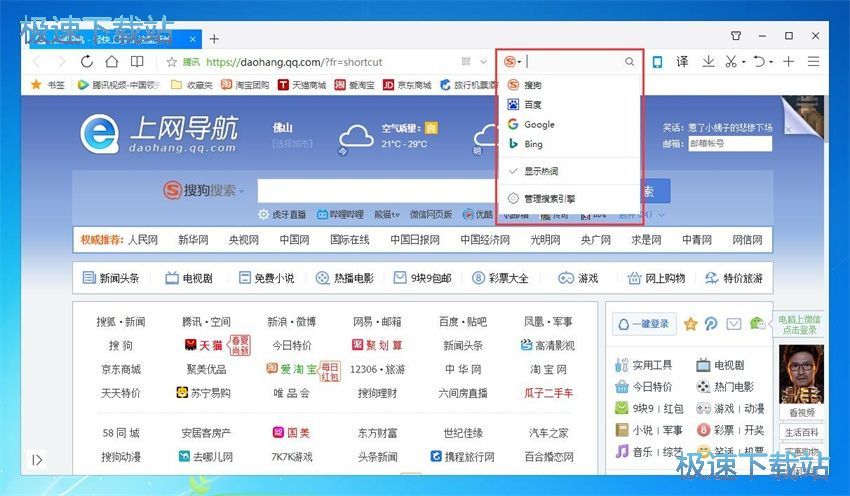The width and height of the screenshot is (850, 496).
Task: Click the magnifier search icon in search box
Action: pos(629,62)
